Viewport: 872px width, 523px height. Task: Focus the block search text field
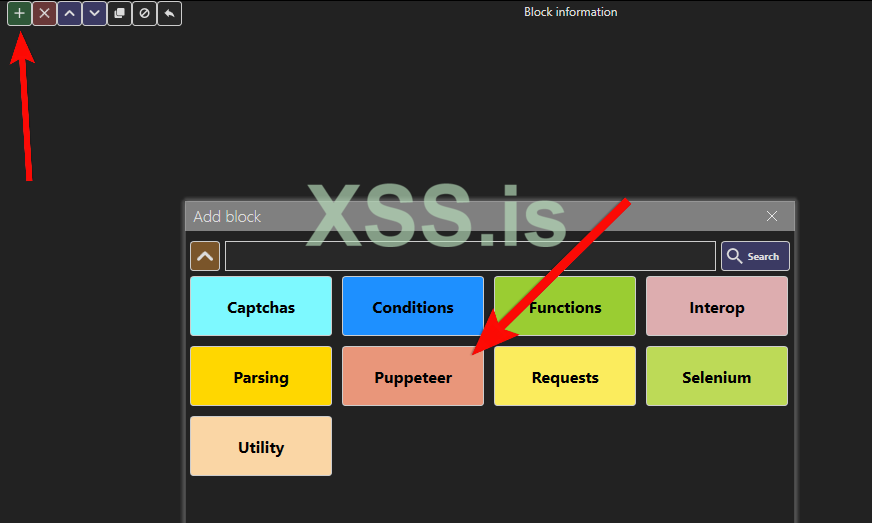tap(470, 256)
